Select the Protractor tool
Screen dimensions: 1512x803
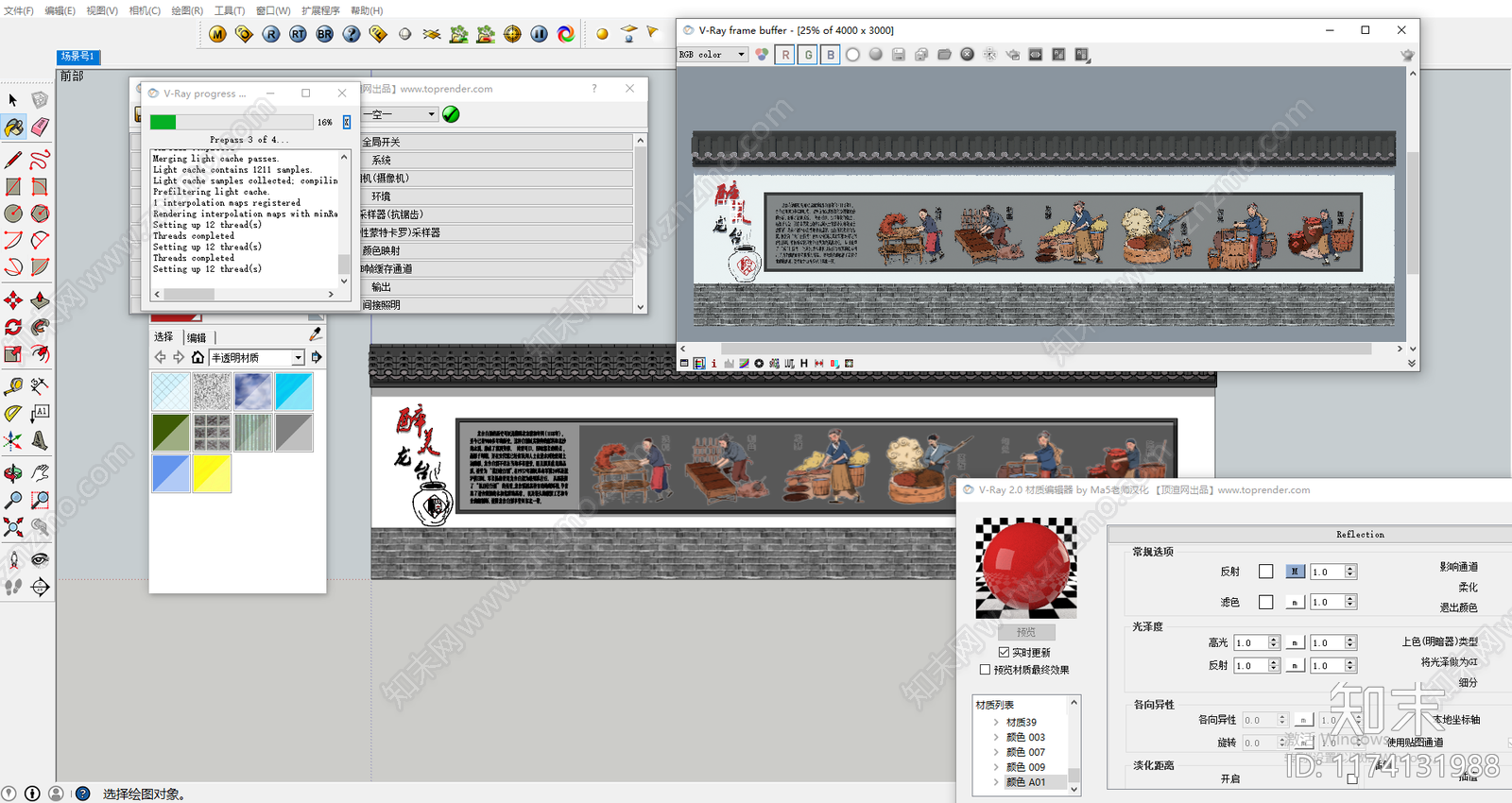(13, 413)
